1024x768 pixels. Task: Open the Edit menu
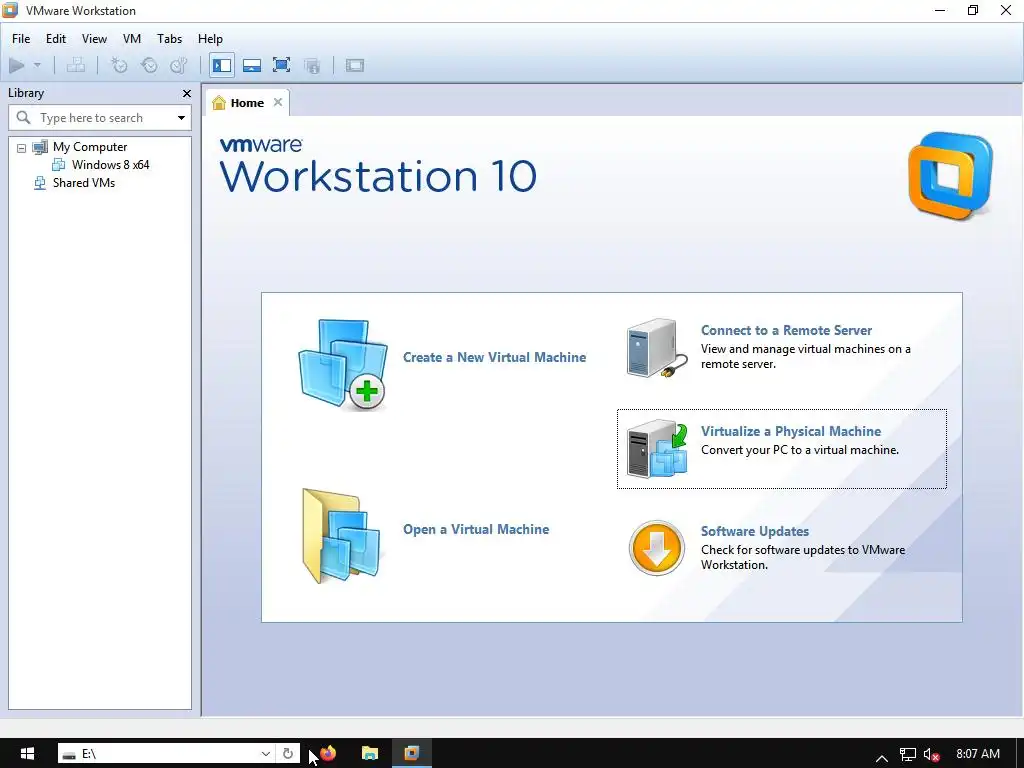click(x=56, y=39)
